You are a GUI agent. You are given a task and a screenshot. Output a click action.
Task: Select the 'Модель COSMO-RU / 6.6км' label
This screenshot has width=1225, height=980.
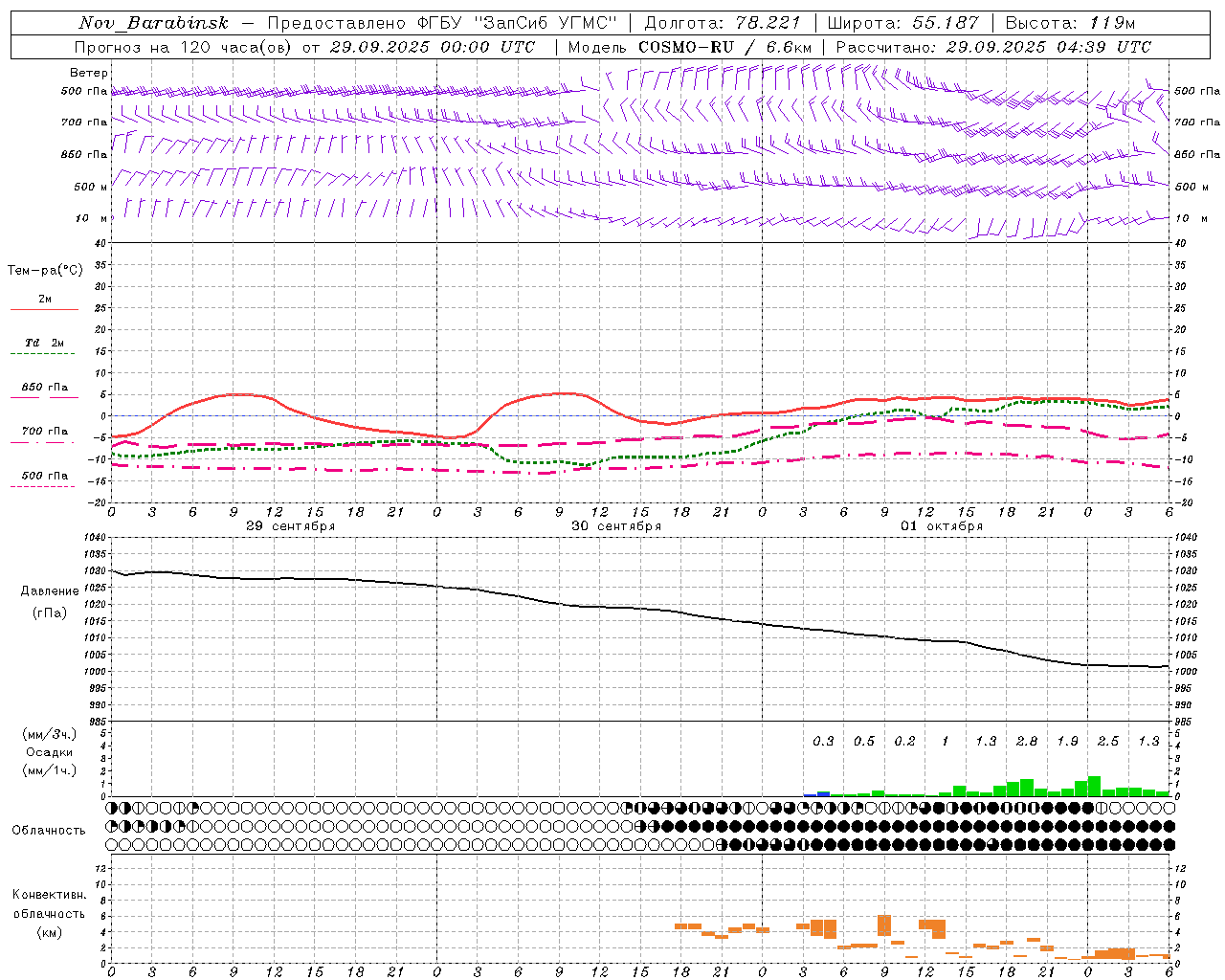click(690, 47)
